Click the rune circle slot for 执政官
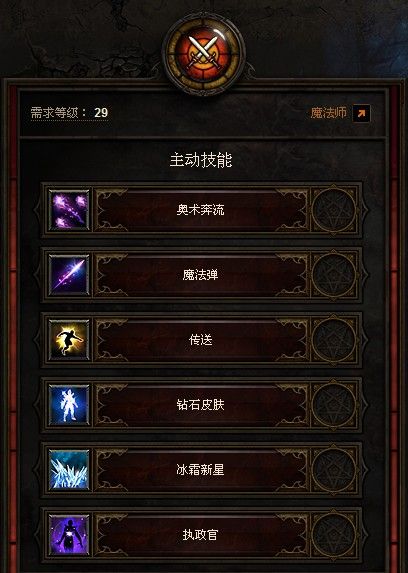408x573 pixels. click(x=334, y=535)
